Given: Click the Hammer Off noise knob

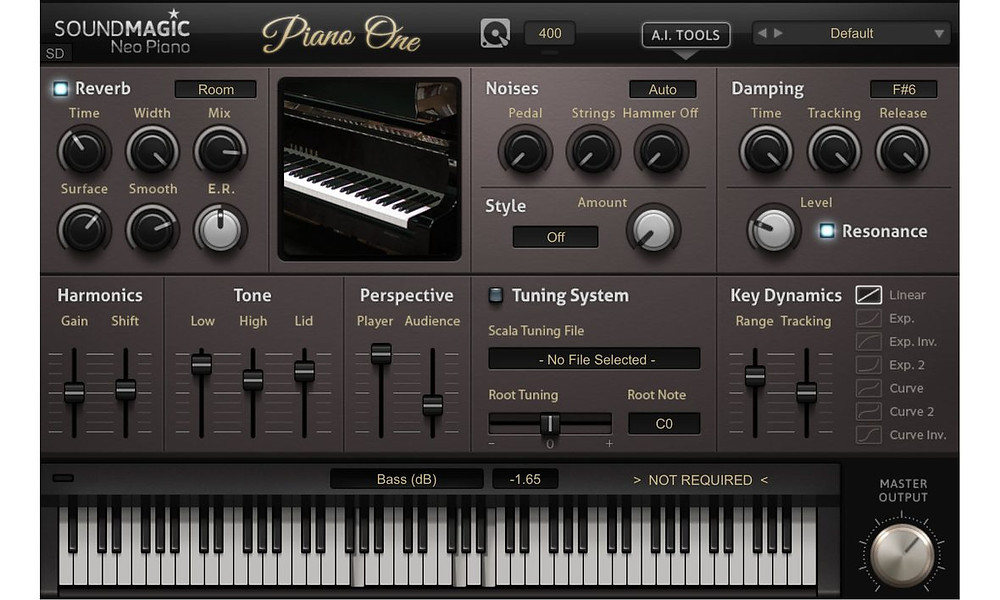Looking at the screenshot, I should coord(661,151).
